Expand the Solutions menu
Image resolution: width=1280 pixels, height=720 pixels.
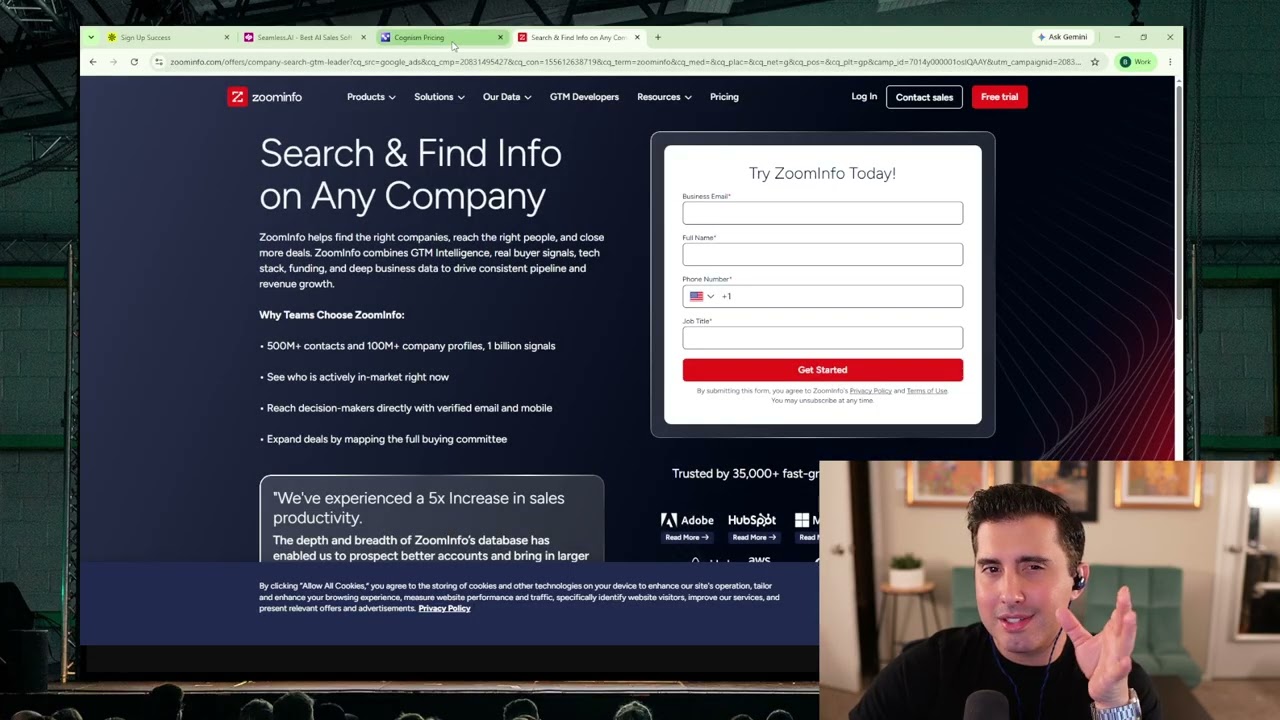[439, 97]
